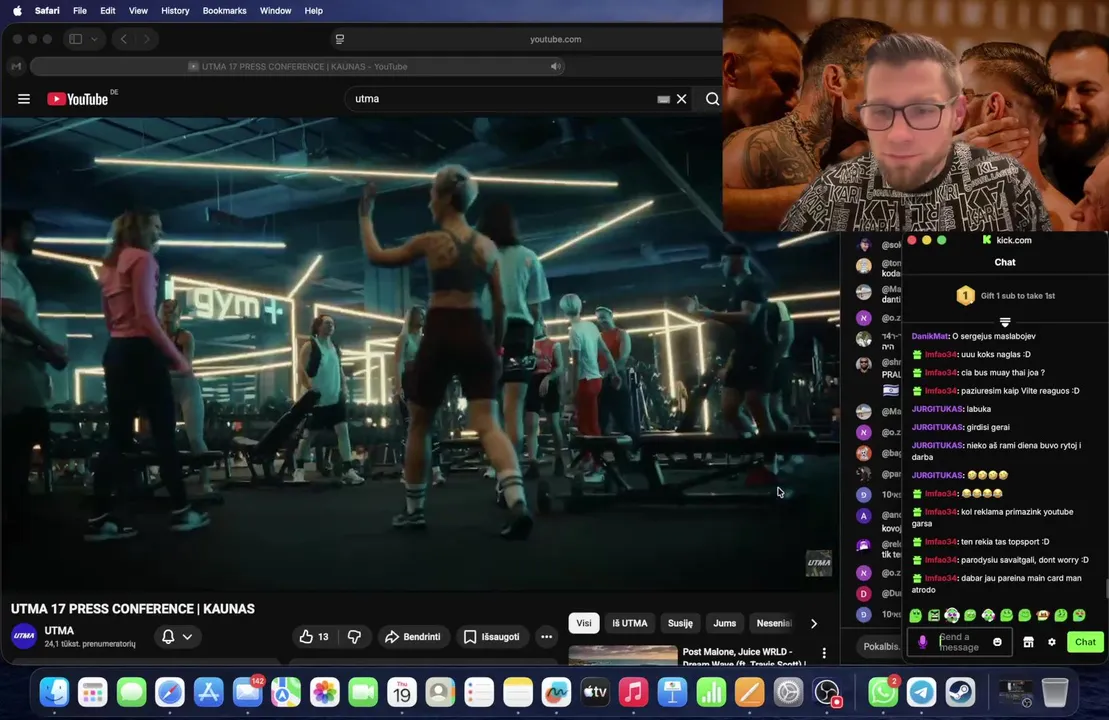Screen dimensions: 1109x720
Task: Dislike the video with thumbs-down
Action: coord(354,637)
